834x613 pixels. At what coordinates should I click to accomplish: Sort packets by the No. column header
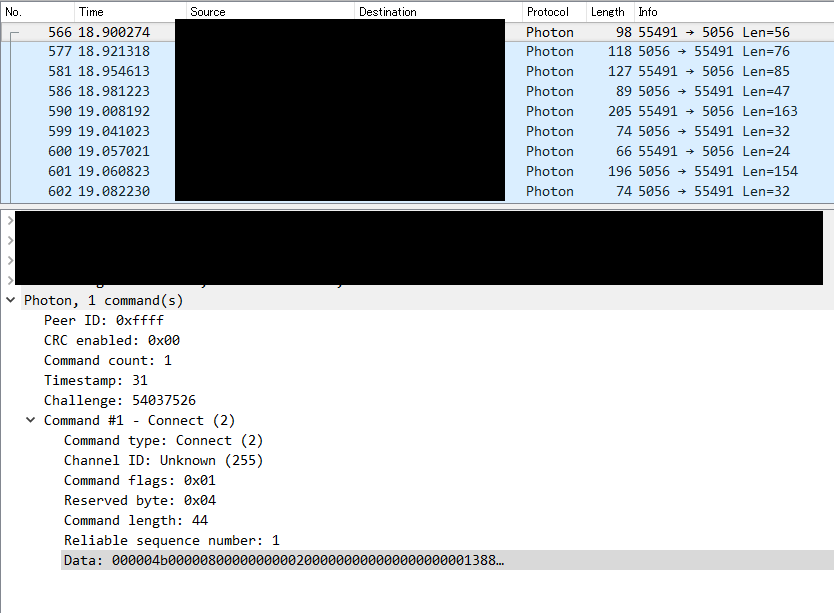tap(37, 12)
